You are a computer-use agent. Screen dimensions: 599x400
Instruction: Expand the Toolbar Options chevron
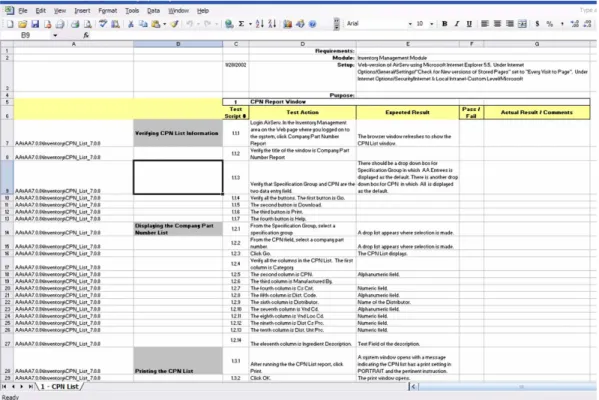pyautogui.click(x=336, y=24)
